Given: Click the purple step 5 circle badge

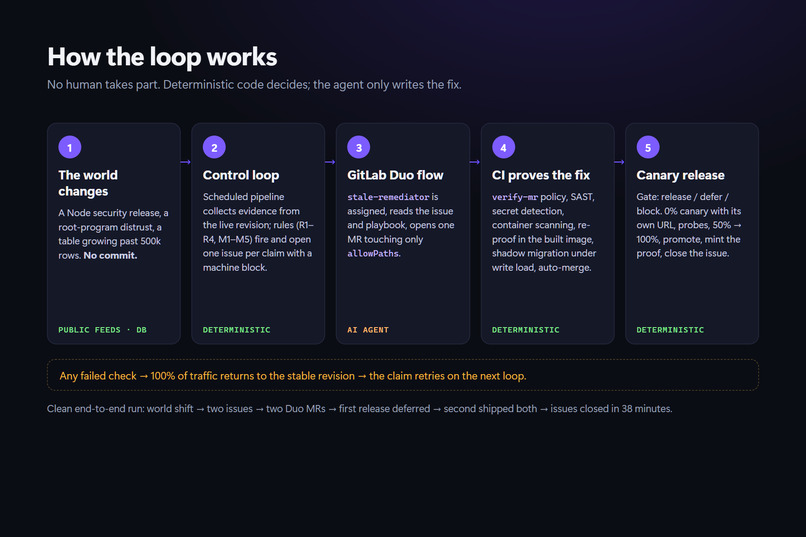Looking at the screenshot, I should [648, 147].
